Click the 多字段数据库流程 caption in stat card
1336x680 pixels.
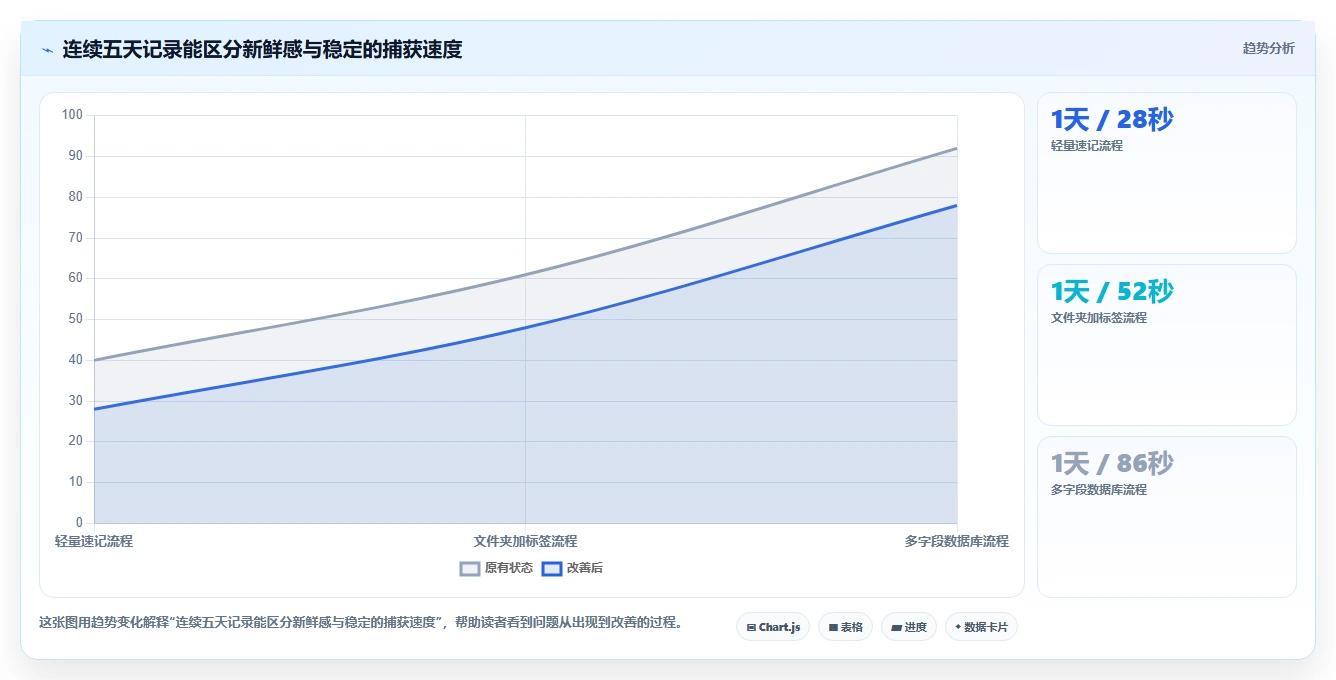(x=1099, y=490)
